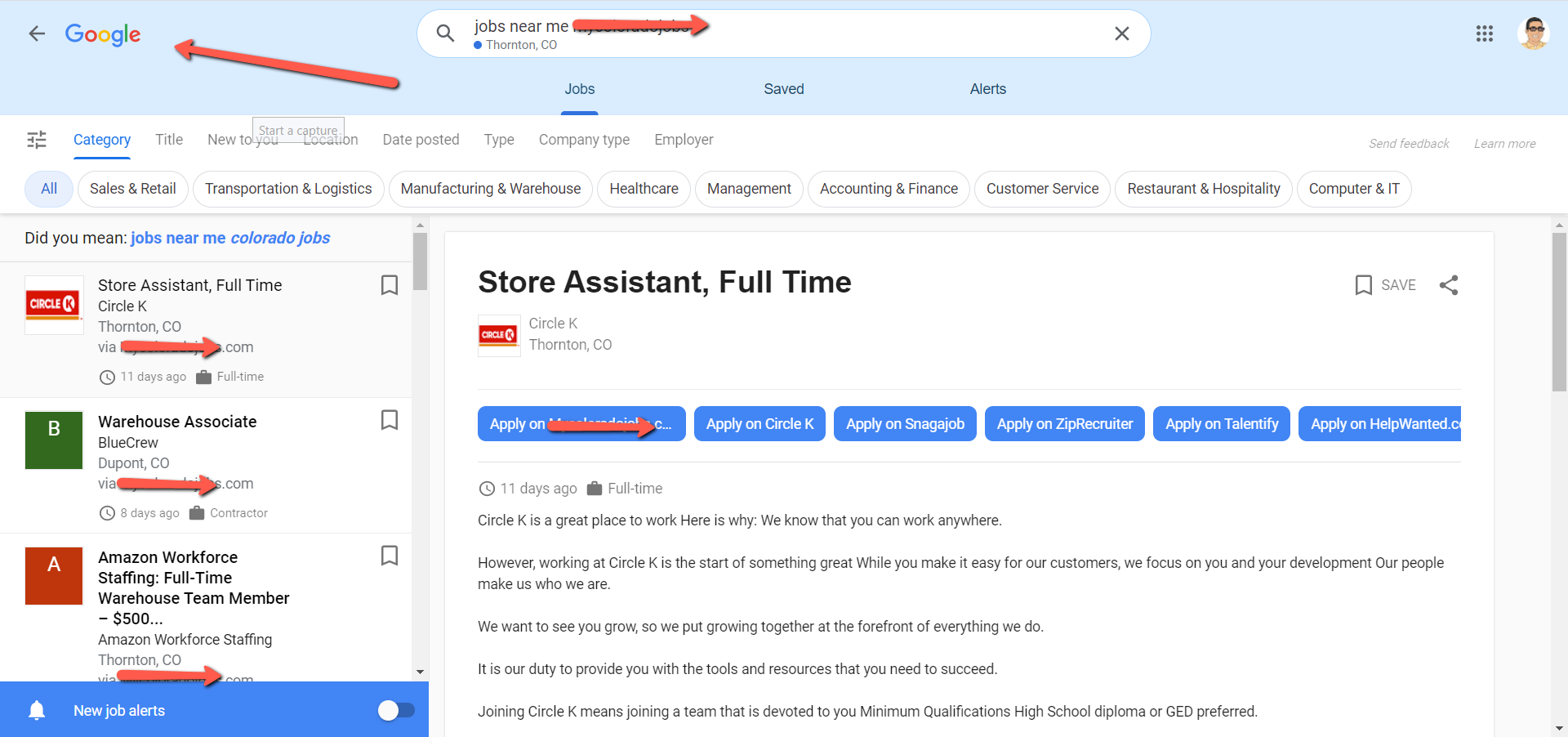Apply on HelpWanted.com
Viewport: 1568px width, 737px height.
(x=1380, y=423)
